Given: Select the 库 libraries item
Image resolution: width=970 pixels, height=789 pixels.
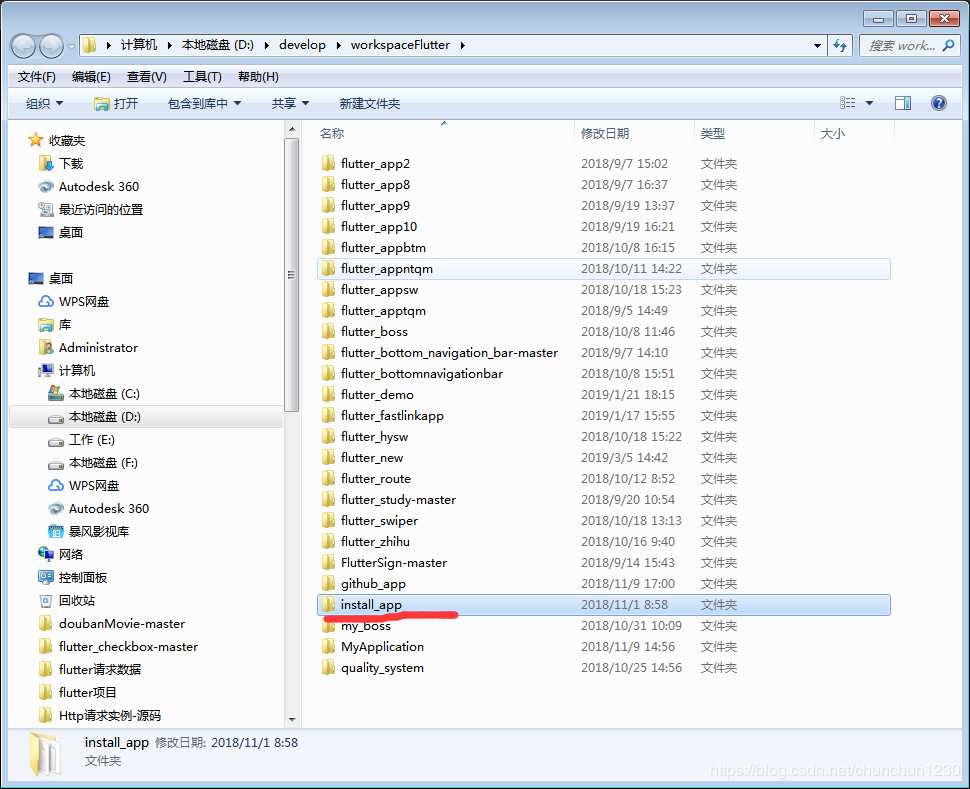Looking at the screenshot, I should [54, 324].
